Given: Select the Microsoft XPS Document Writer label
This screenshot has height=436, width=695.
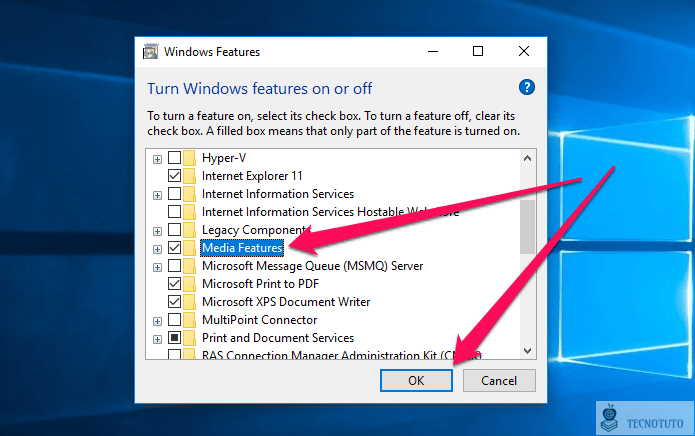Looking at the screenshot, I should 286,302.
